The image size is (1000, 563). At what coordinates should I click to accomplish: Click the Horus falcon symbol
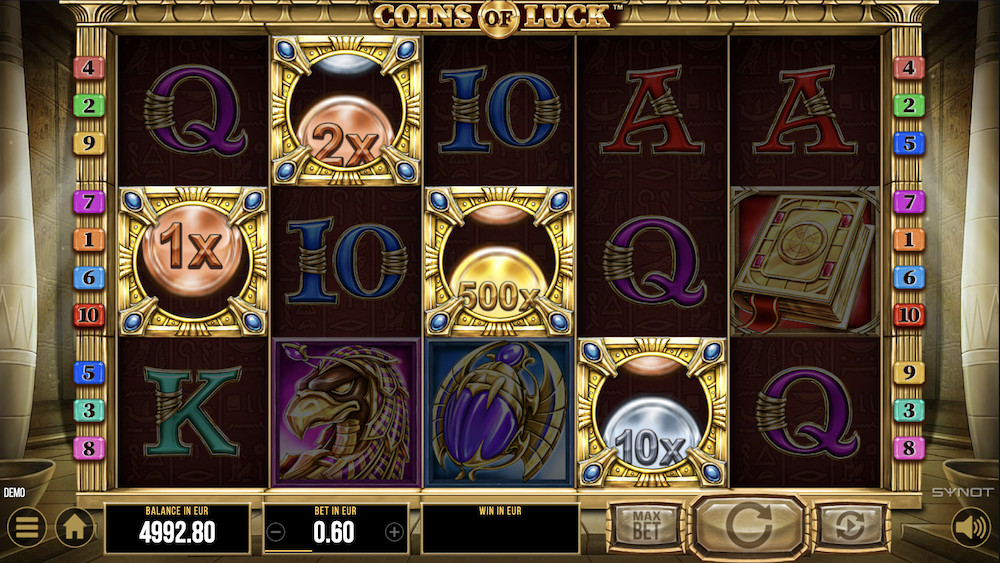coord(345,413)
